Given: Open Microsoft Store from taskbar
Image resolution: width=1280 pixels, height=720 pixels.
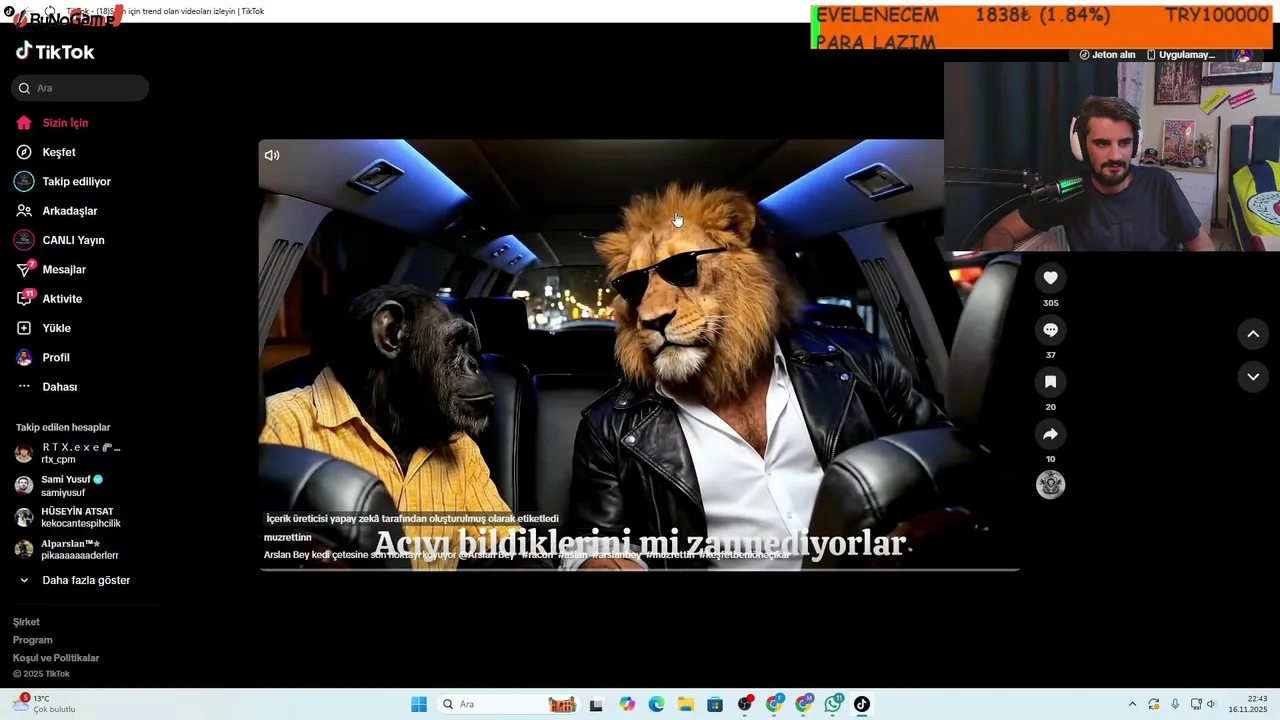Looking at the screenshot, I should (715, 704).
